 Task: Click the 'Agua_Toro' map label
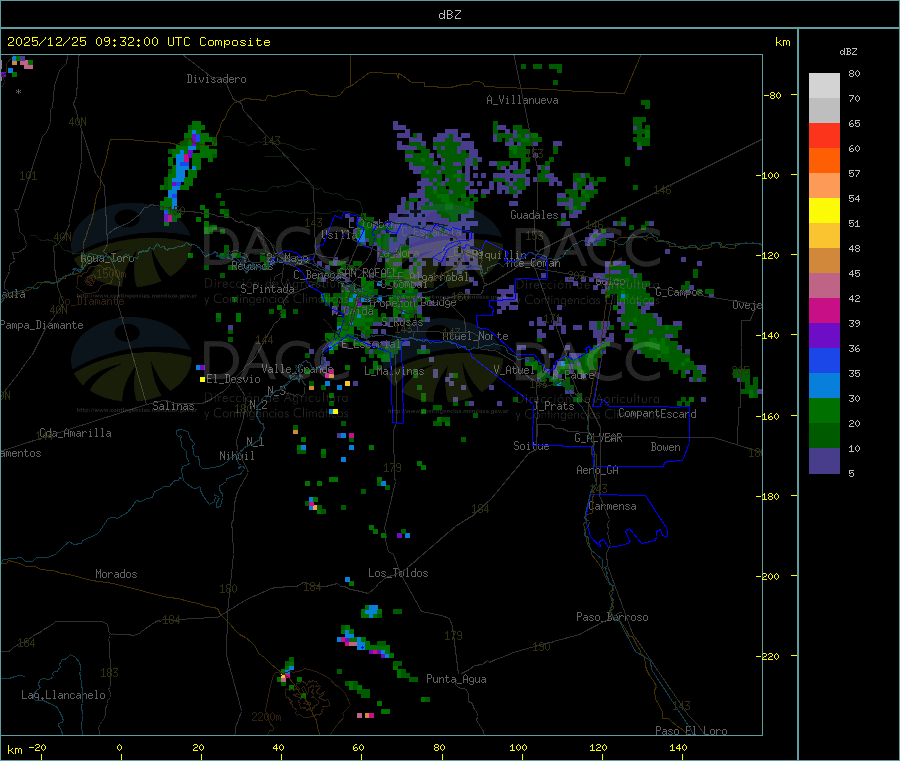pos(107,258)
